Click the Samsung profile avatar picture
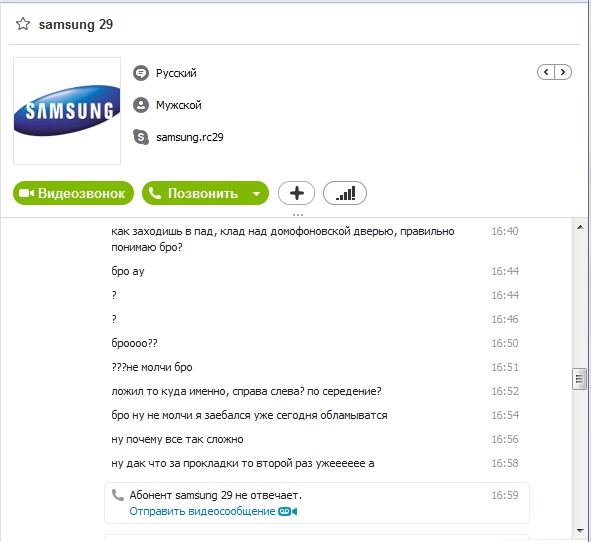The height and width of the screenshot is (542, 591). click(67, 111)
